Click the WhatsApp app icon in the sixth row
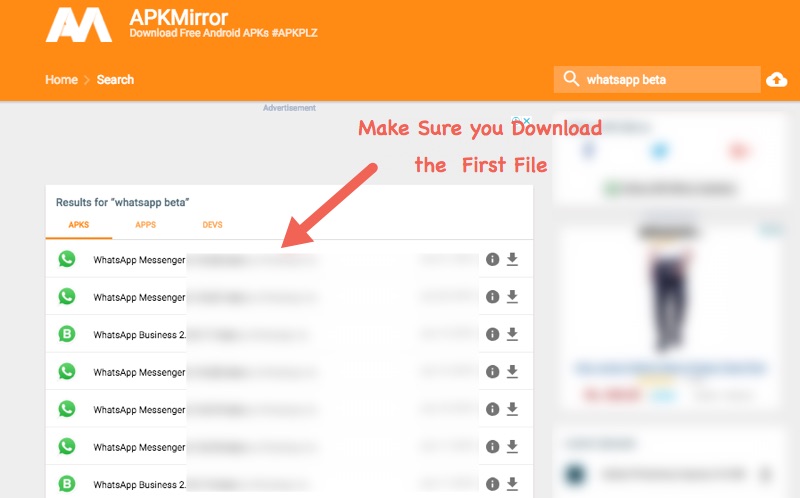800x498 pixels. [67, 446]
